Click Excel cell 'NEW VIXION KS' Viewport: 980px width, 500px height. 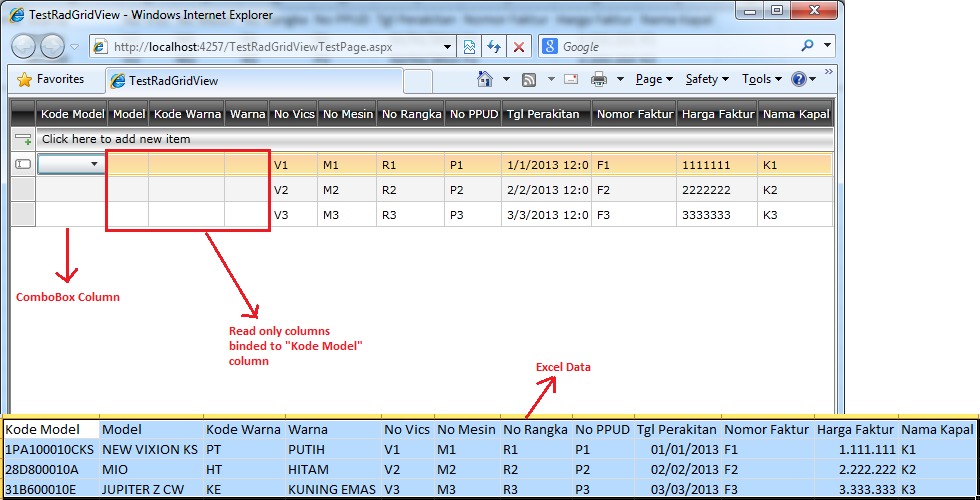(x=152, y=449)
